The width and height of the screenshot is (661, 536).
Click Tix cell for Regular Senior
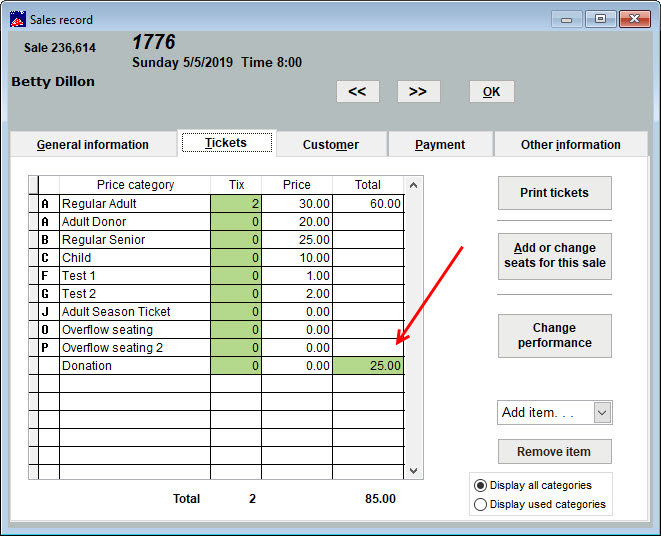pyautogui.click(x=236, y=240)
